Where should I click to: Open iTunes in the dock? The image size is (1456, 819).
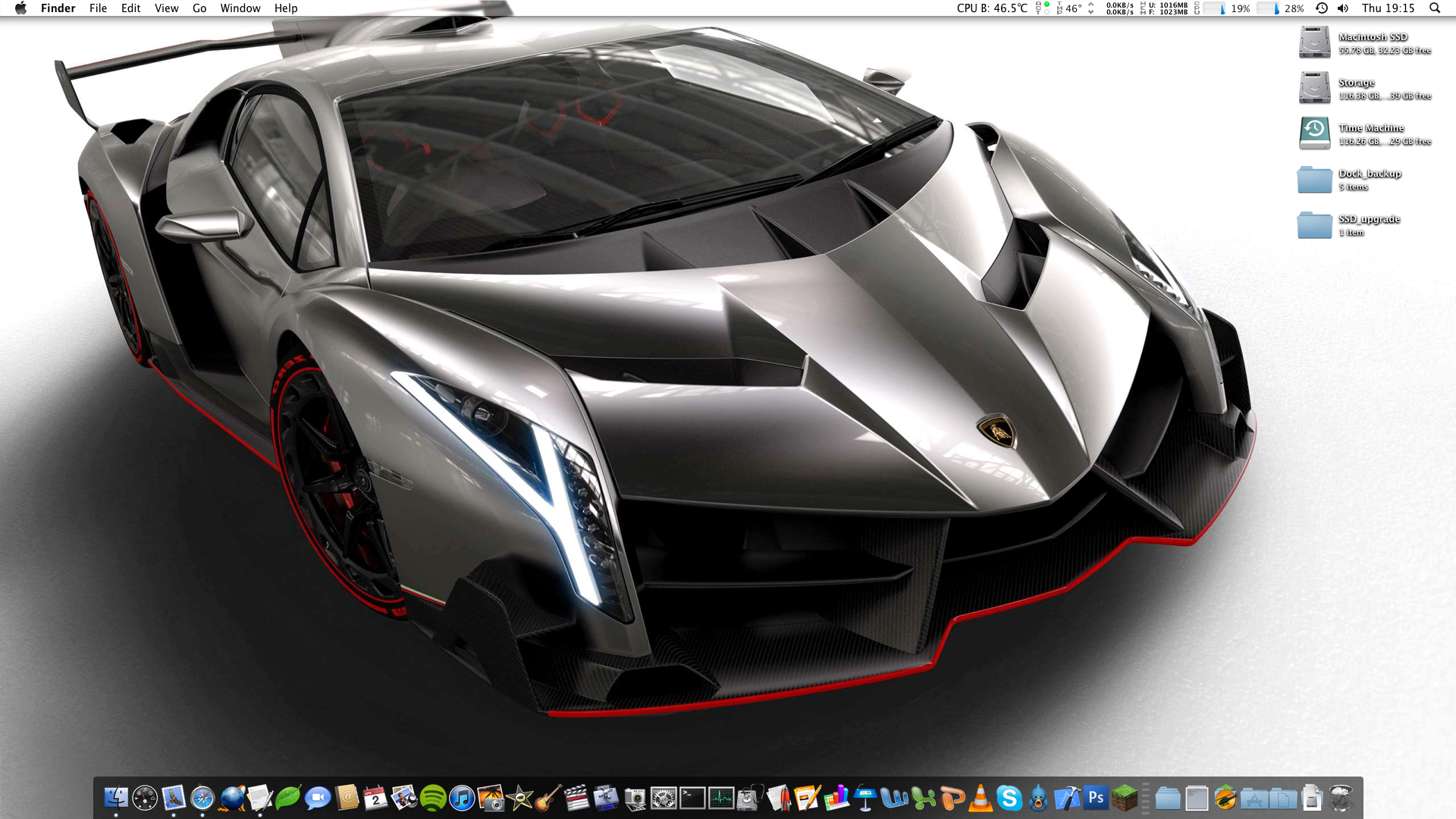click(x=462, y=798)
